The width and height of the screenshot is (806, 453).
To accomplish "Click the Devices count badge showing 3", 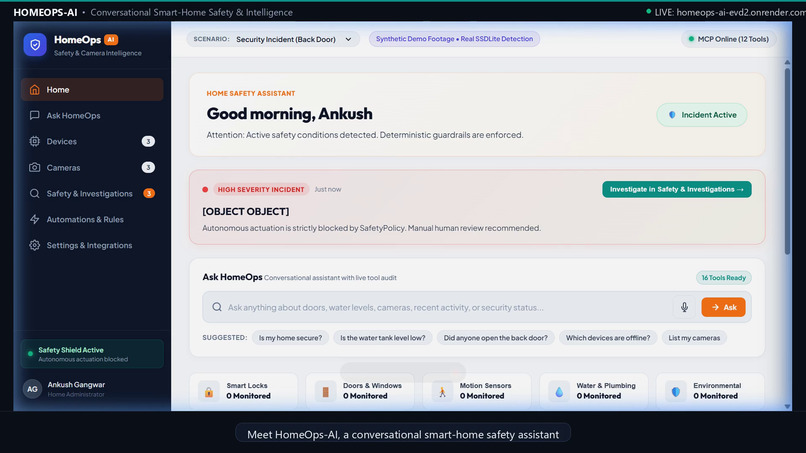I will click(x=148, y=141).
